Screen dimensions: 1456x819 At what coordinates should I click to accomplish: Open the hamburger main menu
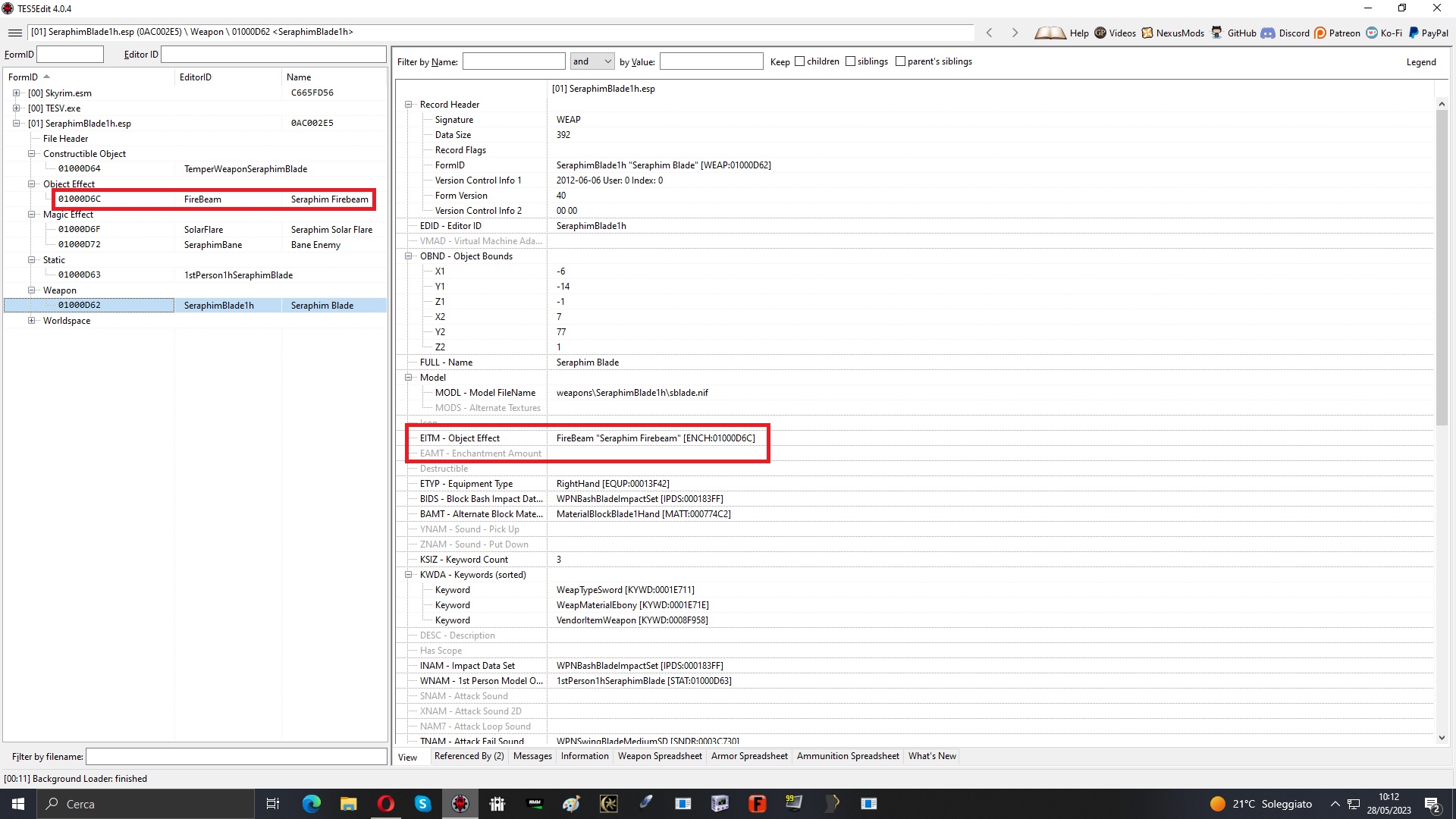pyautogui.click(x=14, y=33)
